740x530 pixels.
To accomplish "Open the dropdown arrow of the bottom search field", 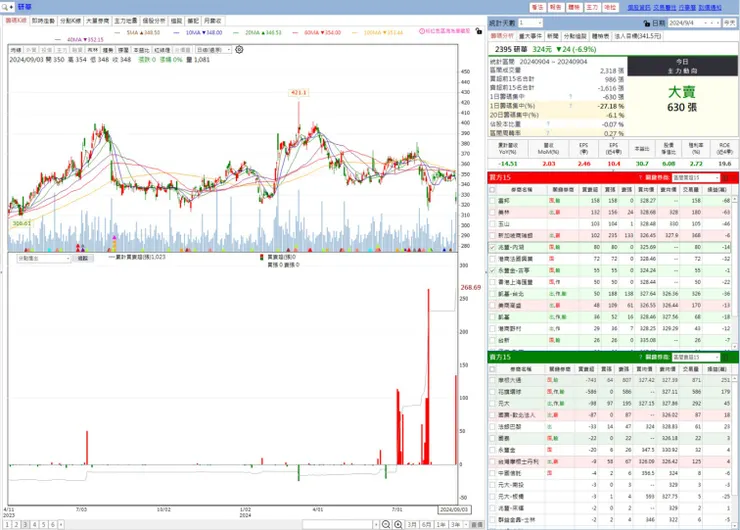I will (376, 524).
